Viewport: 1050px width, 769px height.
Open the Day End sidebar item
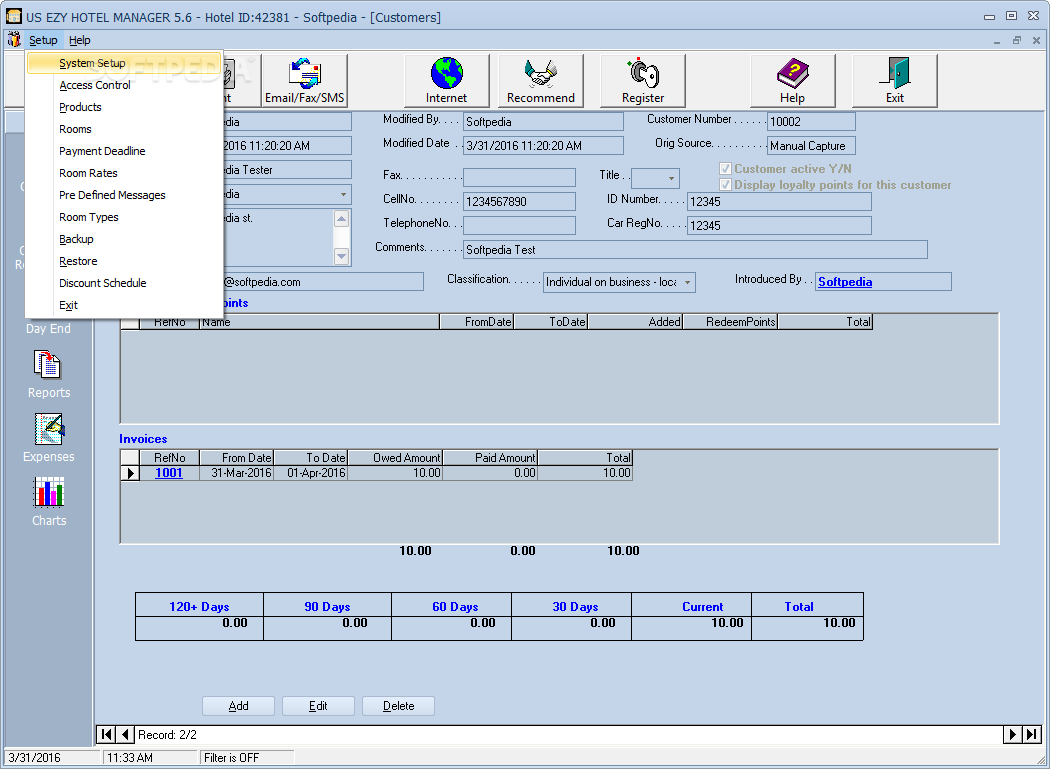(x=48, y=328)
